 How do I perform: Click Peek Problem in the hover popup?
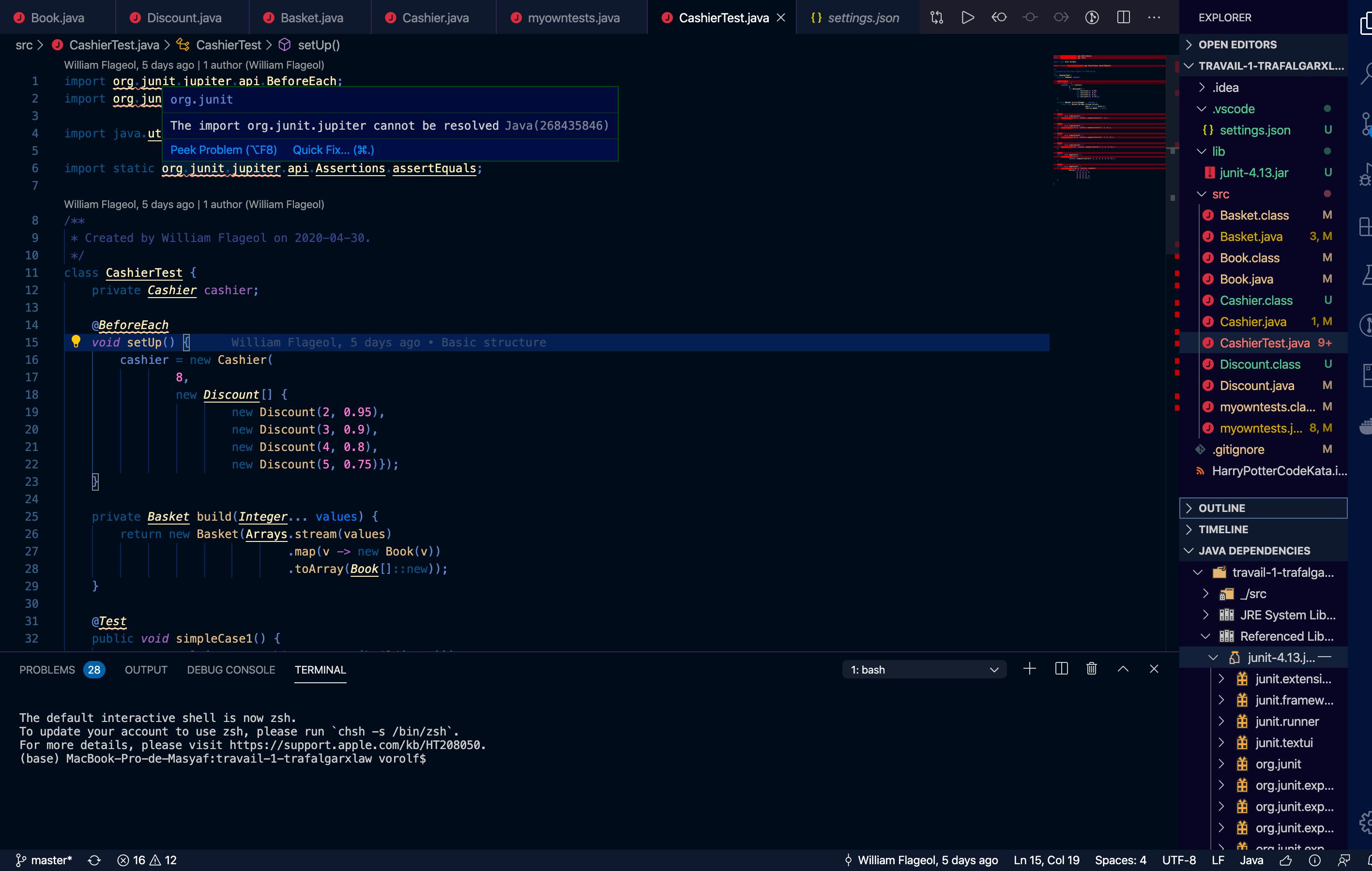(x=223, y=150)
